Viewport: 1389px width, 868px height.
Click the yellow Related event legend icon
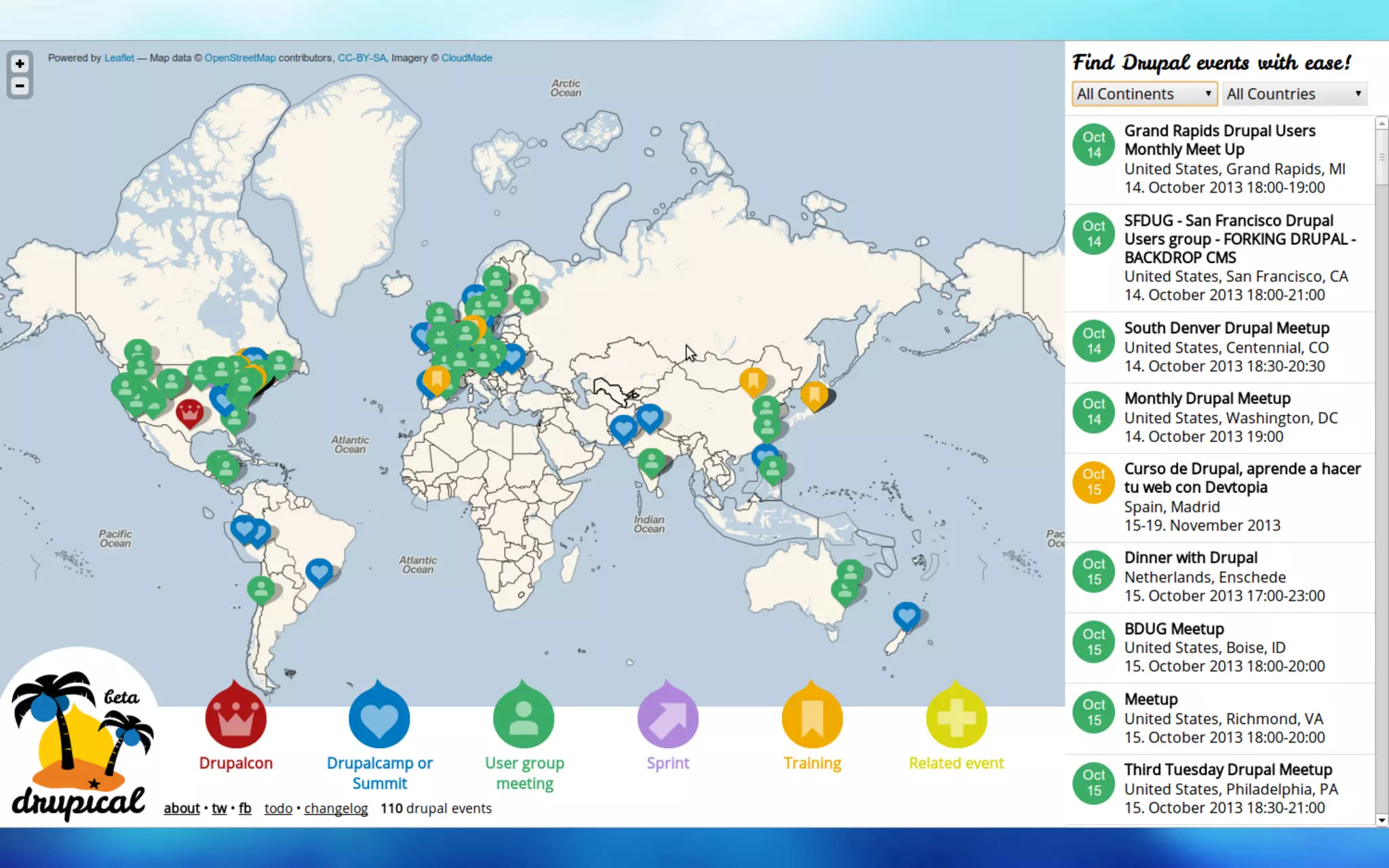(956, 718)
